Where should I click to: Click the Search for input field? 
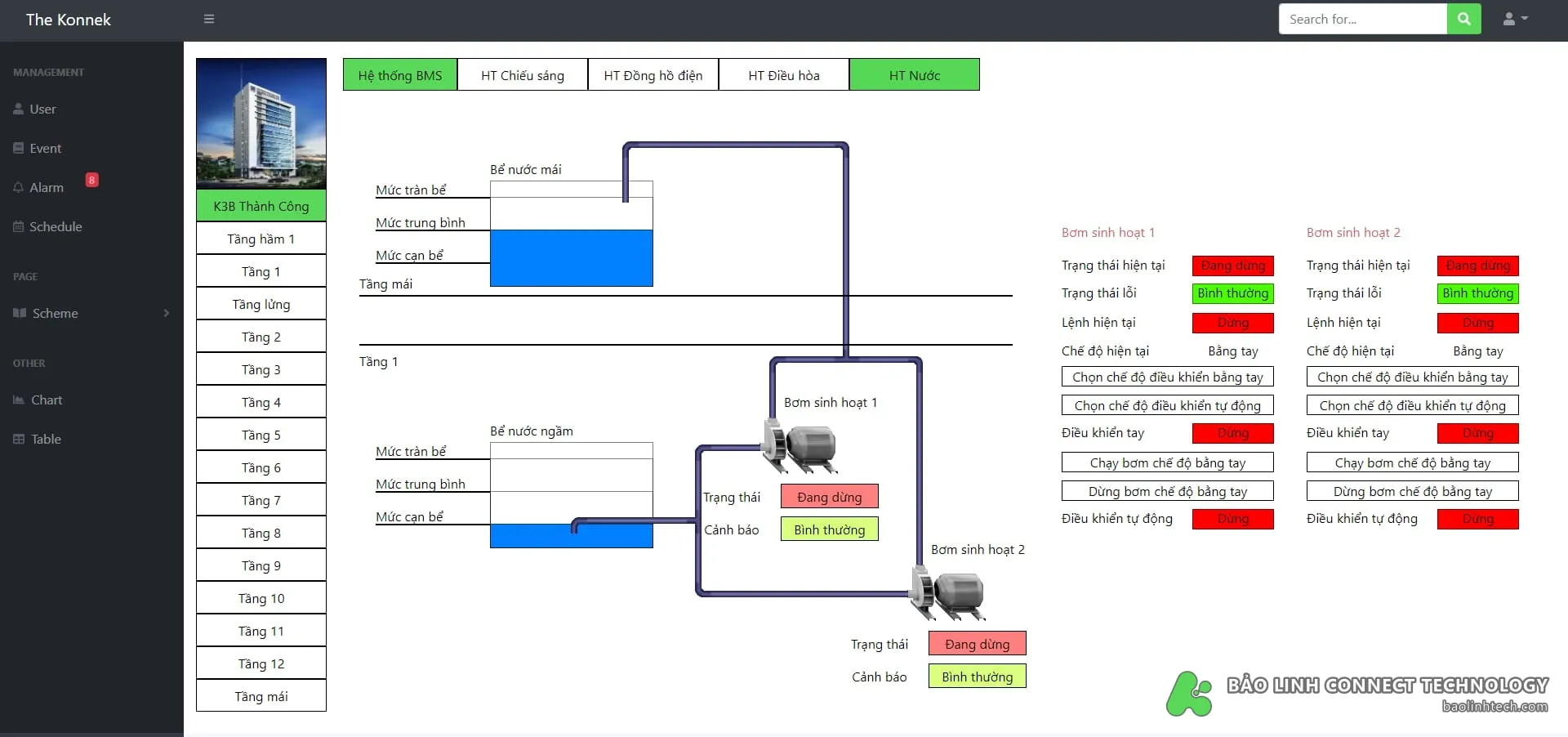(1363, 19)
